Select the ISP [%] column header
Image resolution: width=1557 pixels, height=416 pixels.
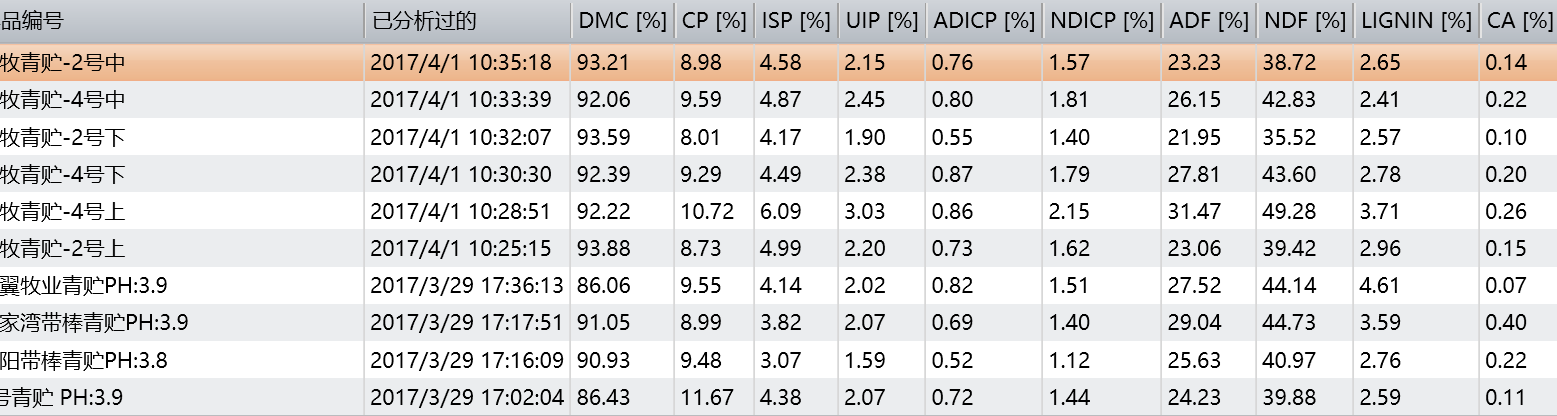tap(795, 21)
